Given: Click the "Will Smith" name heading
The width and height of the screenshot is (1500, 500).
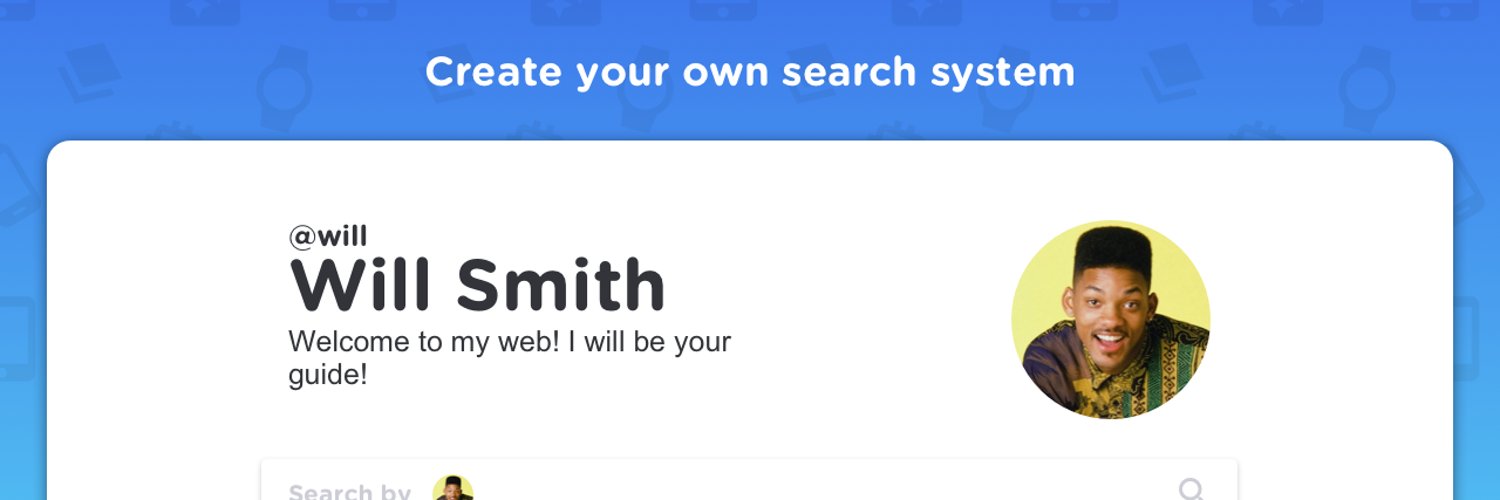Looking at the screenshot, I should pyautogui.click(x=477, y=286).
